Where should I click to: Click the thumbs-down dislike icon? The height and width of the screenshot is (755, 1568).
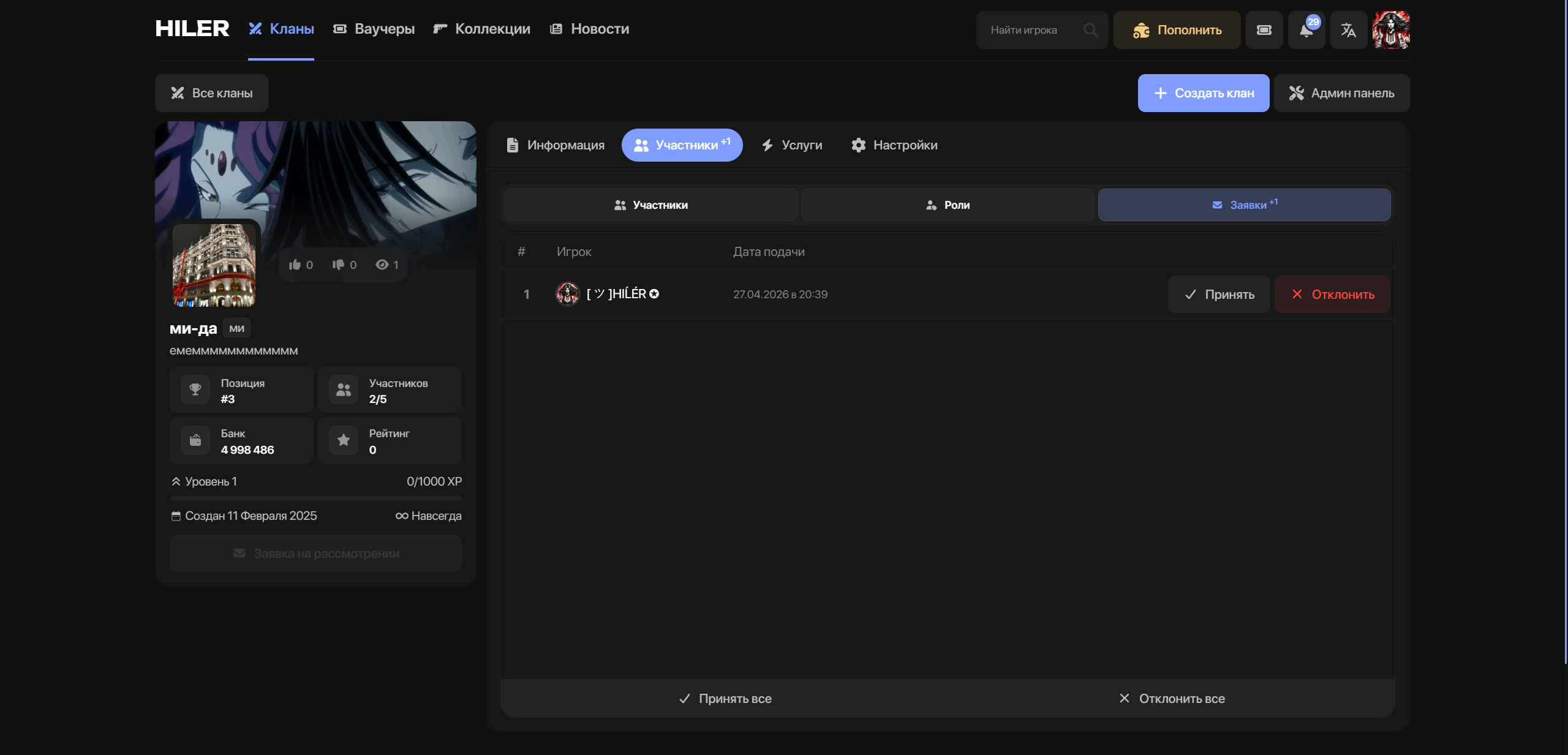[338, 265]
